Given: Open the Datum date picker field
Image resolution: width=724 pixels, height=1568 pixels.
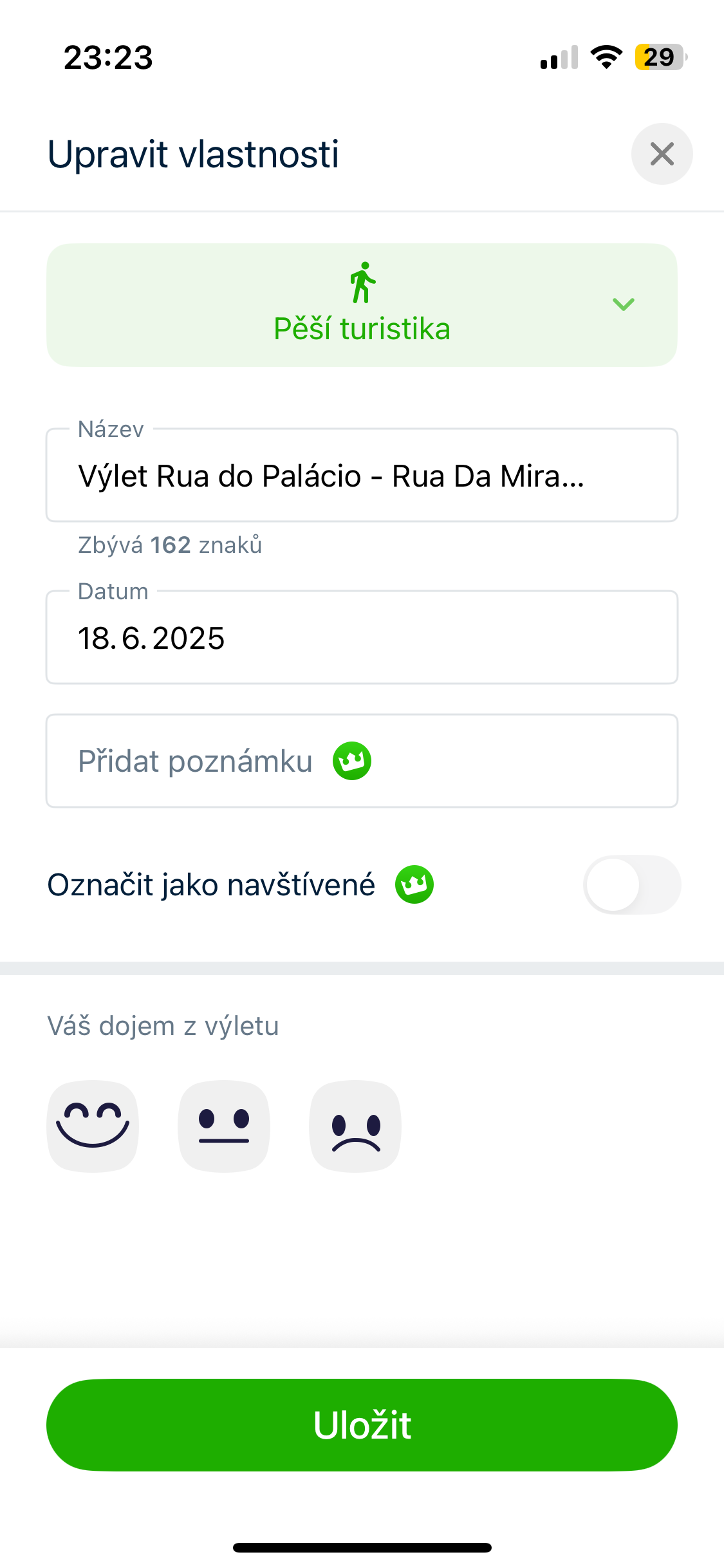Looking at the screenshot, I should (x=362, y=637).
